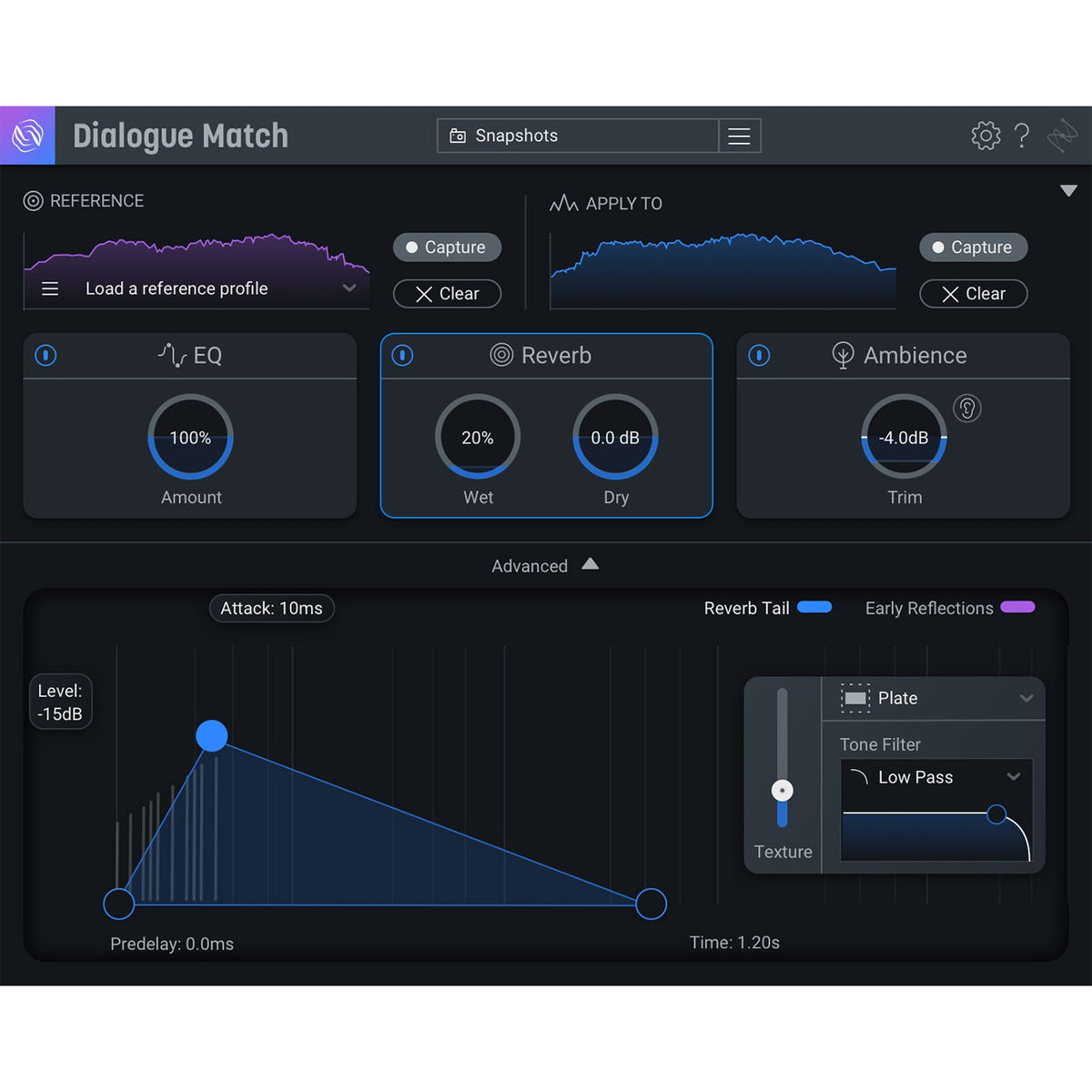The height and width of the screenshot is (1092, 1092).
Task: Click the iZotope logo icon
Action: coord(27,136)
